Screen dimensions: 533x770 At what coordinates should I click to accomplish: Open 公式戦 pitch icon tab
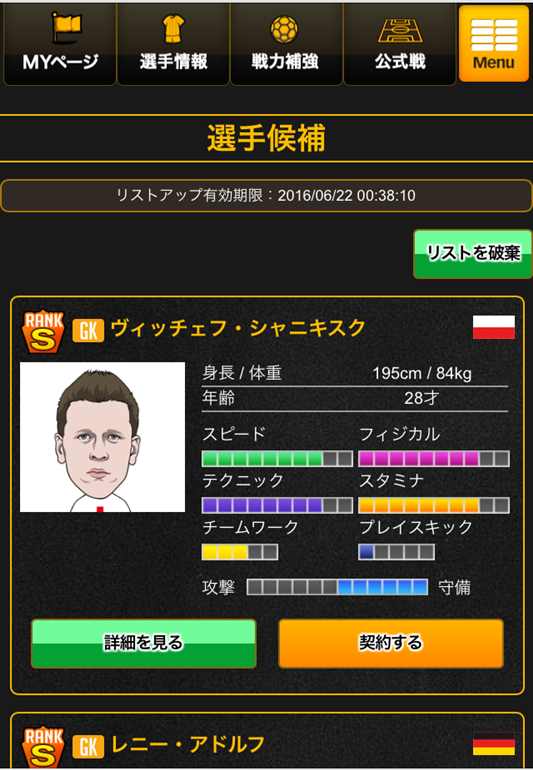400,44
